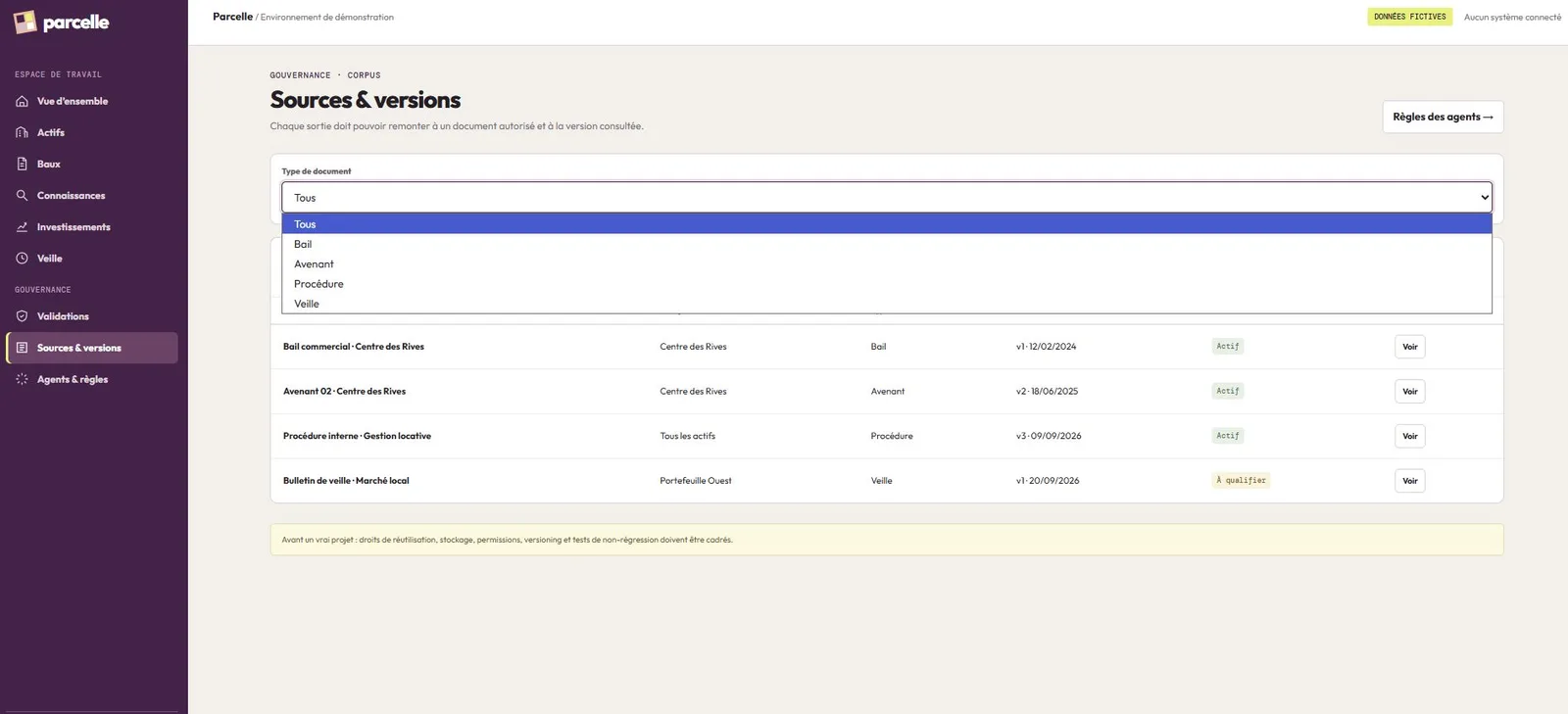Choose 'Procédure' in the document type list
This screenshot has width=1568, height=714.
pos(887,284)
